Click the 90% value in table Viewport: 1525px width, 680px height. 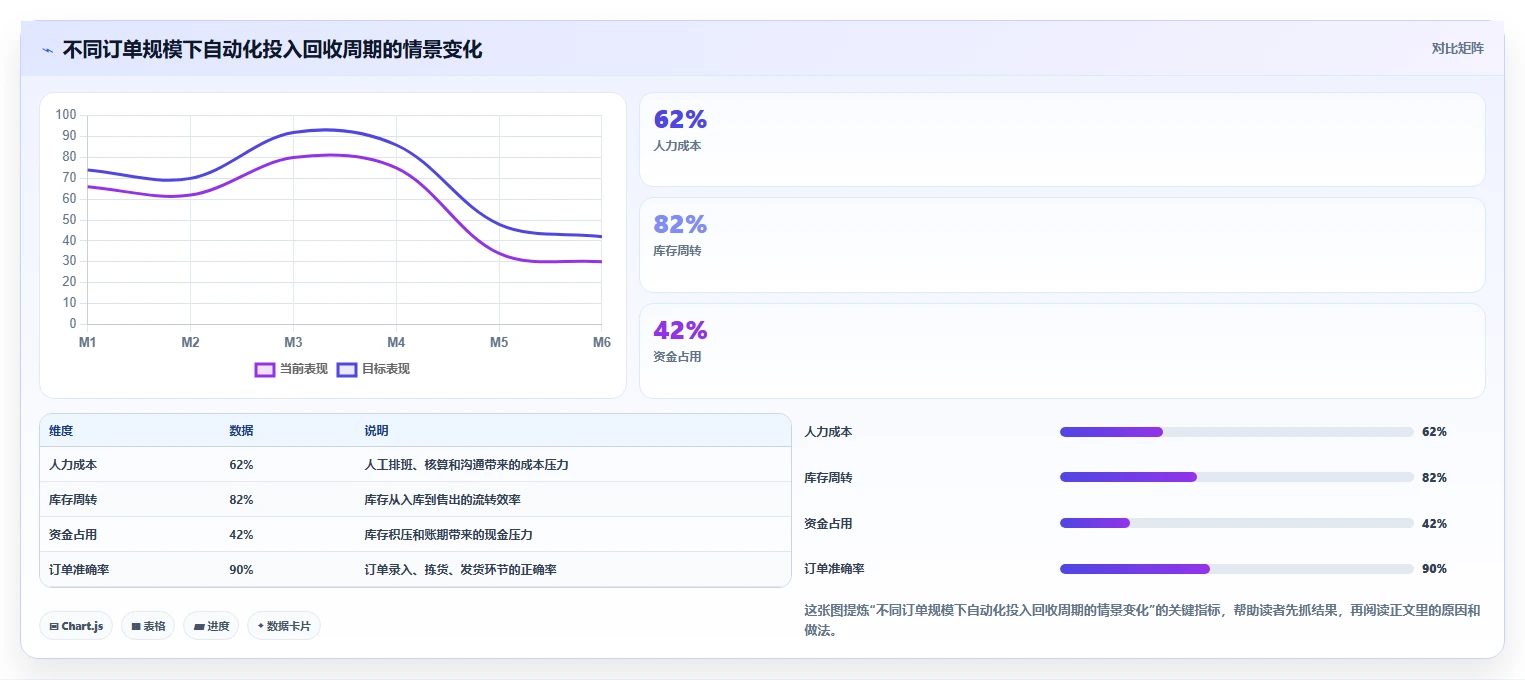click(x=241, y=570)
